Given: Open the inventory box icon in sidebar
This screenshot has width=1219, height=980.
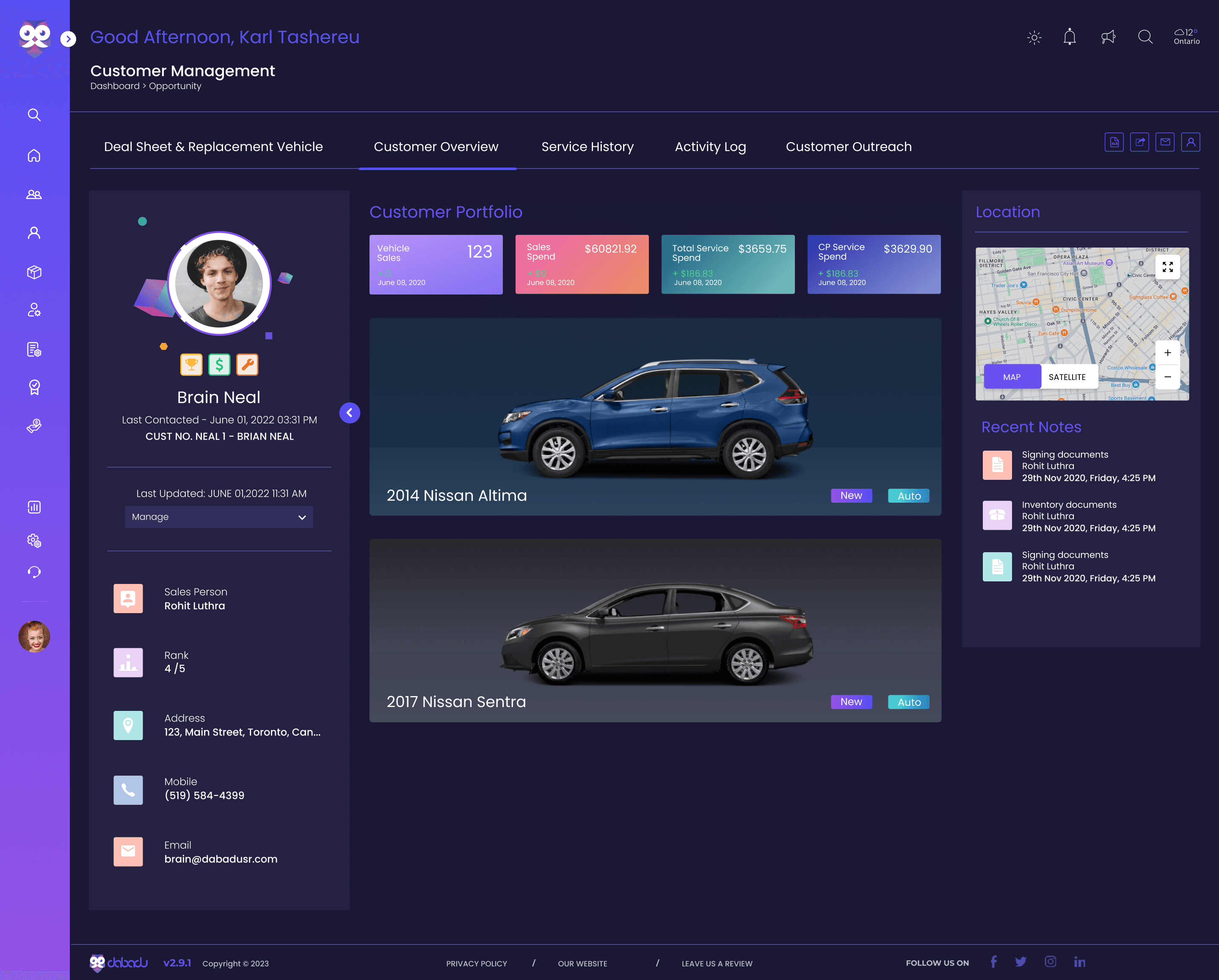Looking at the screenshot, I should tap(34, 272).
